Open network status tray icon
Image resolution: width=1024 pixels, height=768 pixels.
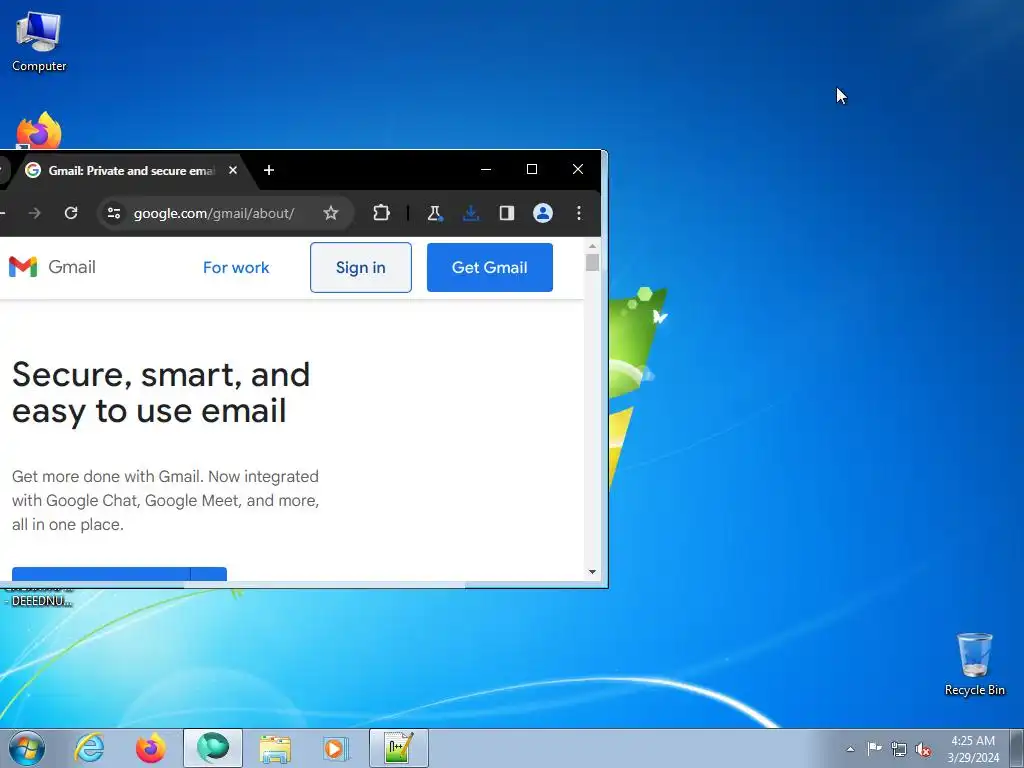point(899,749)
